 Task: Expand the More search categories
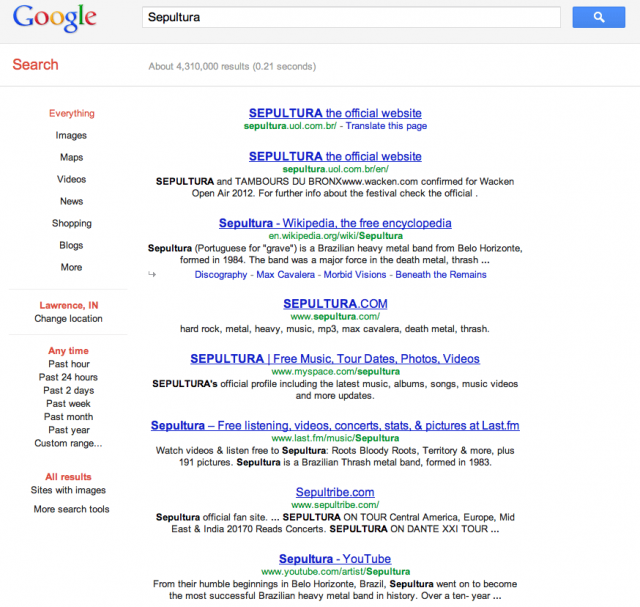click(x=71, y=267)
